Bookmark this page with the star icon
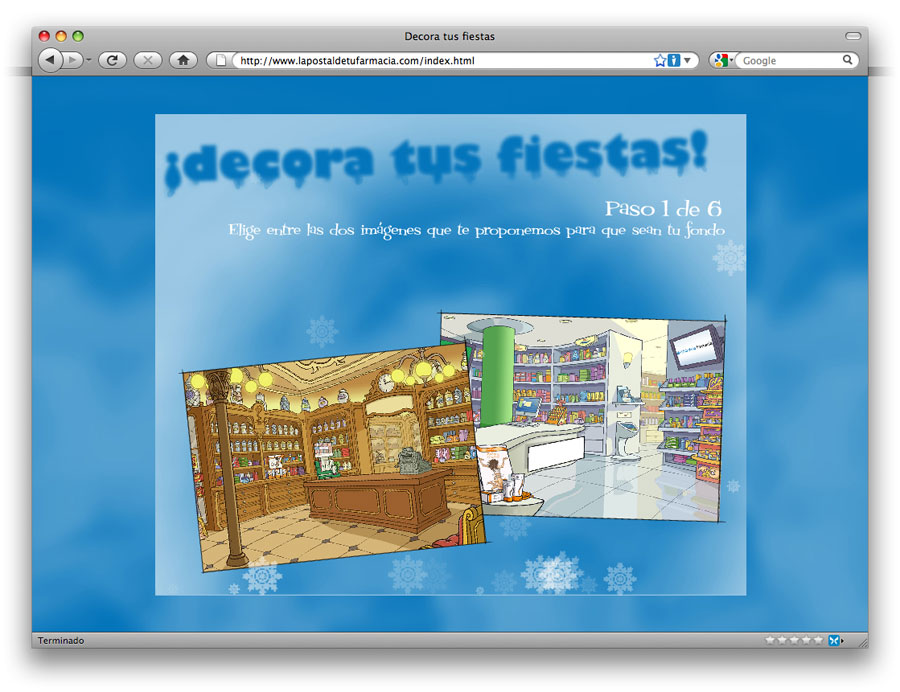Image resolution: width=900 pixels, height=692 pixels. click(660, 60)
